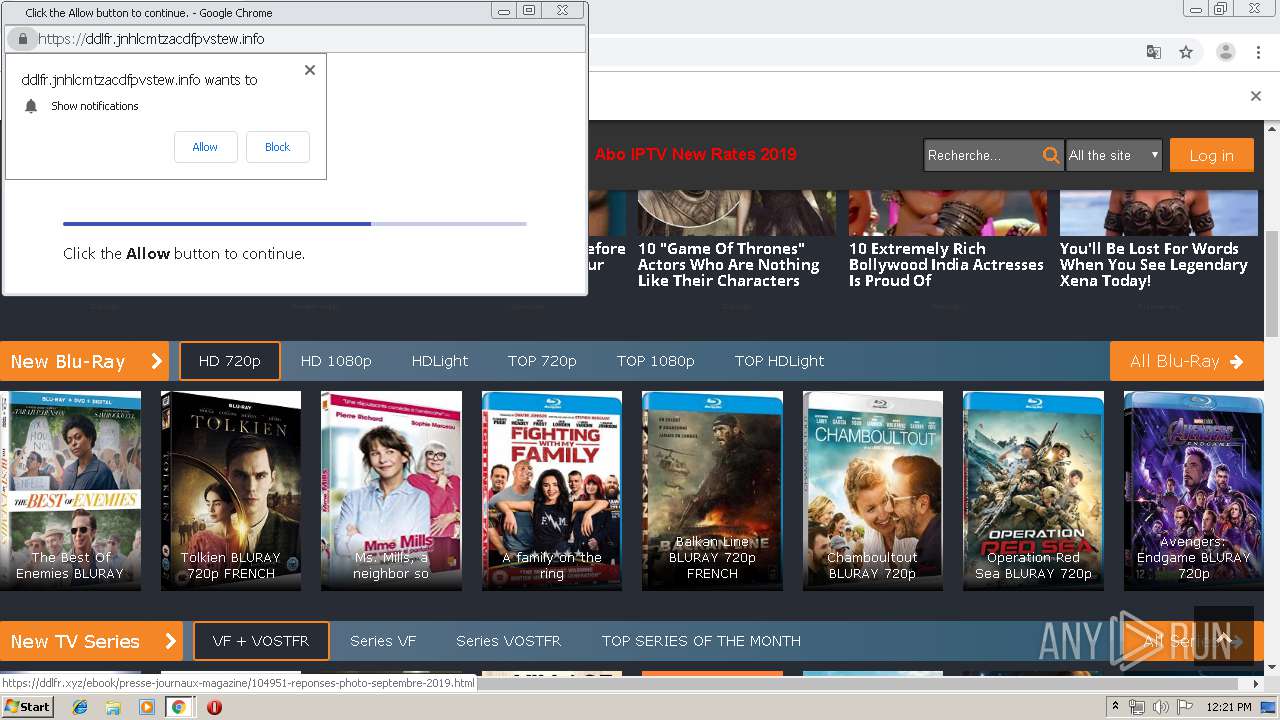This screenshot has height=720, width=1280.
Task: Click the Google Translate icon in Chrome
Action: click(x=1154, y=52)
